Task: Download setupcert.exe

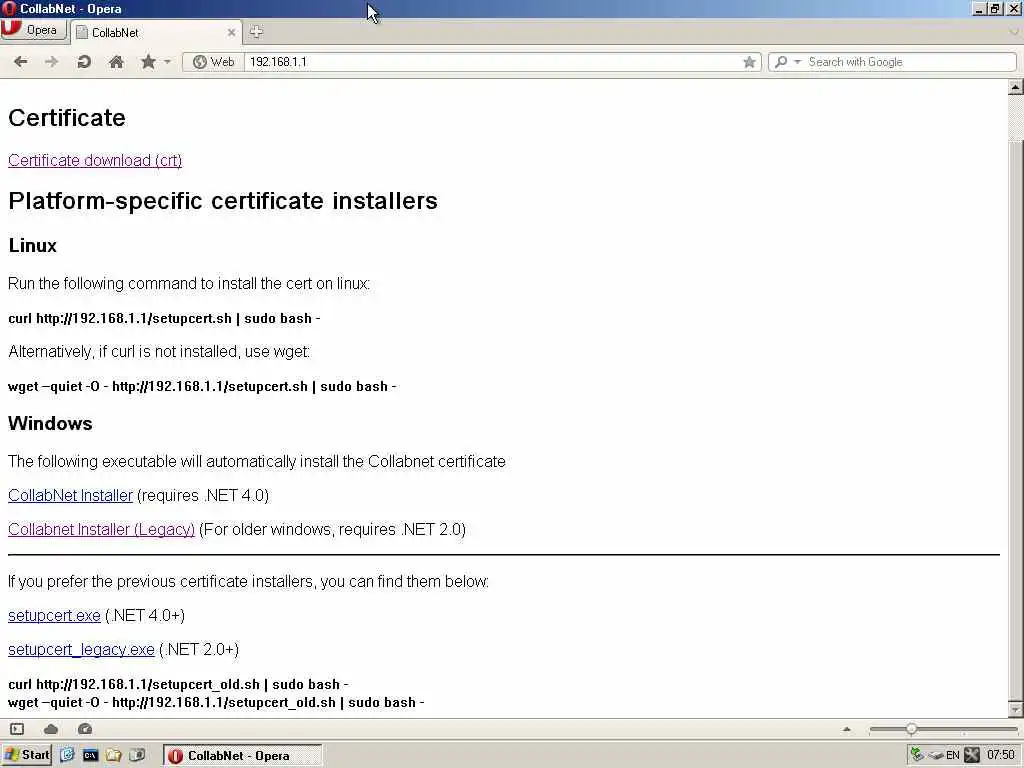Action: [54, 616]
